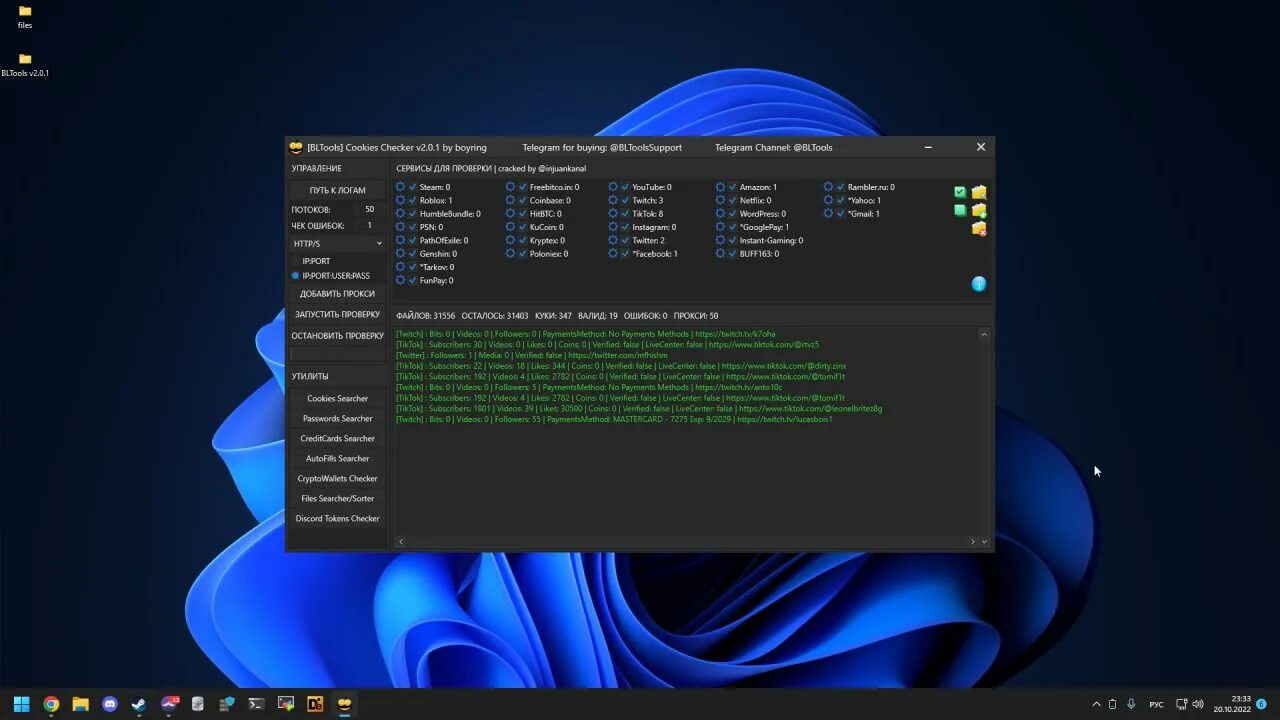Screen dimensions: 1280x720
Task: Click the log panel scroll-down arrow
Action: pos(984,541)
